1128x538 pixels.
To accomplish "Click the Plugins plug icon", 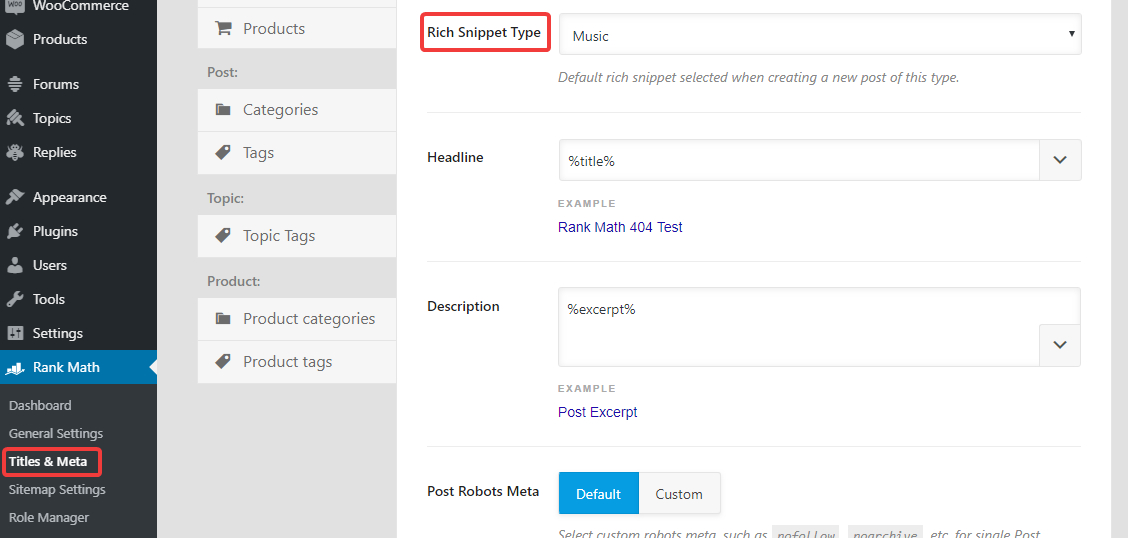I will (15, 231).
